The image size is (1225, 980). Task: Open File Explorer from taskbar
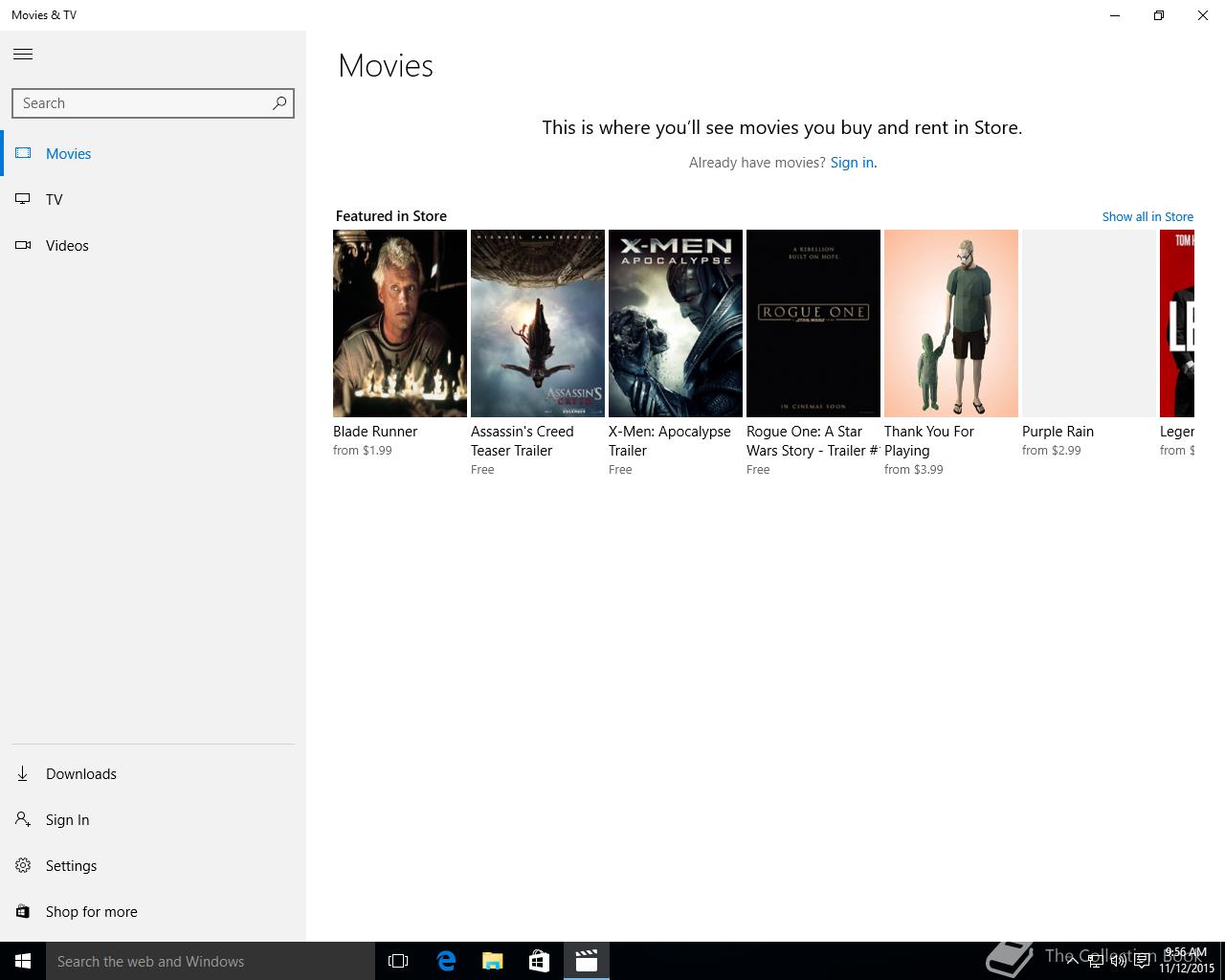coord(493,961)
